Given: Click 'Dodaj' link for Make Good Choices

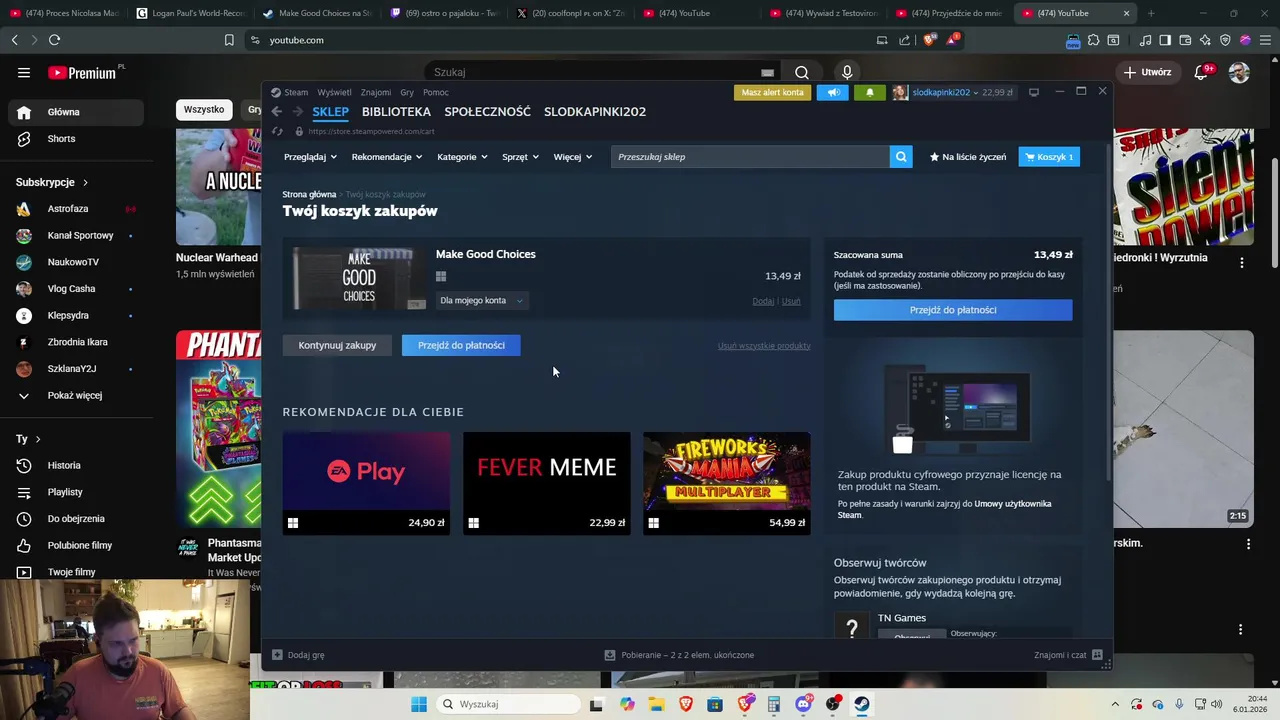Looking at the screenshot, I should [763, 301].
